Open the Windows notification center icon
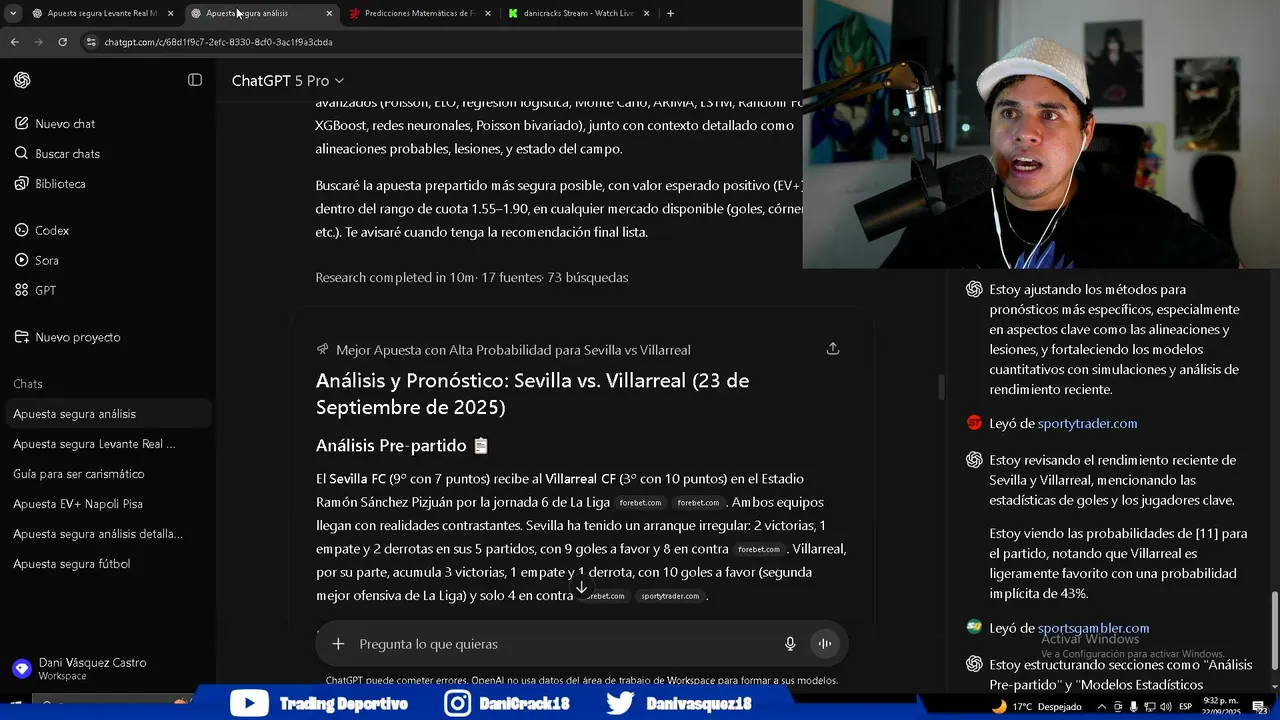The width and height of the screenshot is (1280, 720). pyautogui.click(x=1262, y=706)
